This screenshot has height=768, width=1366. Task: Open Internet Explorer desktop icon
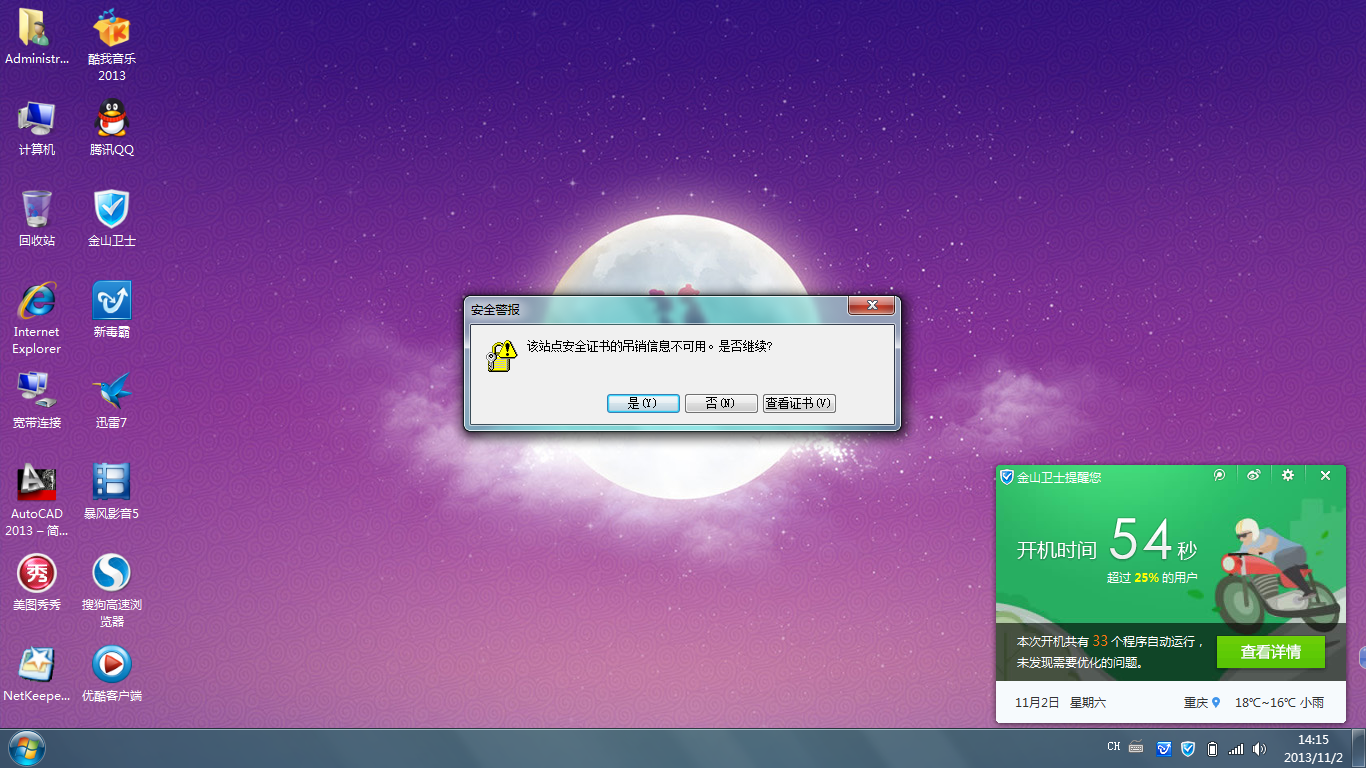click(36, 300)
